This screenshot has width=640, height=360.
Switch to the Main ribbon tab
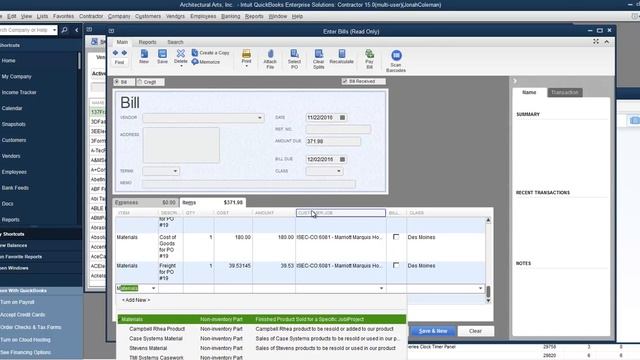click(122, 42)
